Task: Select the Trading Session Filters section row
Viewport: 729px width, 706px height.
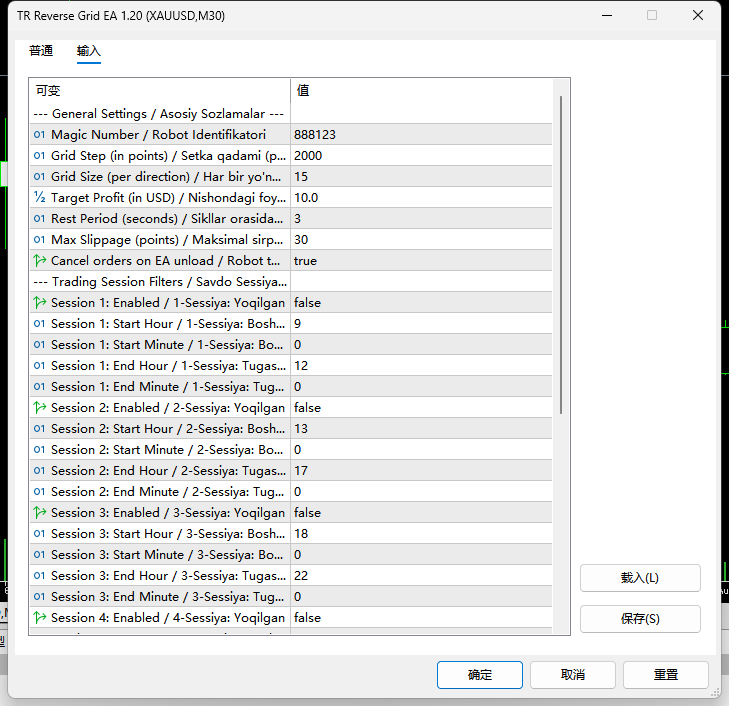Action: [291, 282]
